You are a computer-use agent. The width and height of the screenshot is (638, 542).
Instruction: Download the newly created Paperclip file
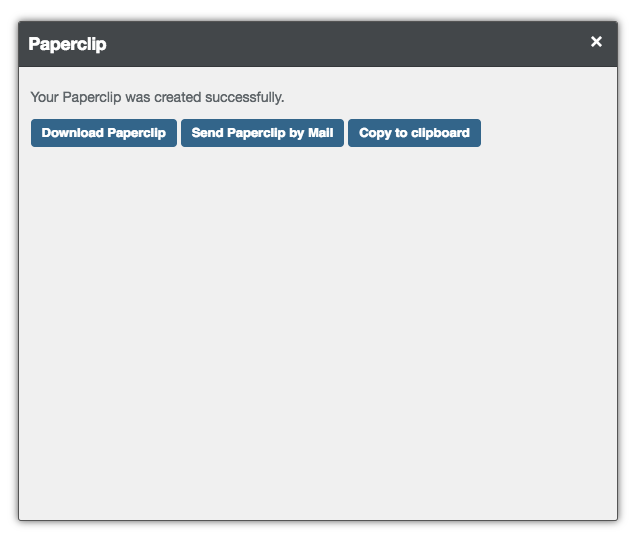point(104,133)
